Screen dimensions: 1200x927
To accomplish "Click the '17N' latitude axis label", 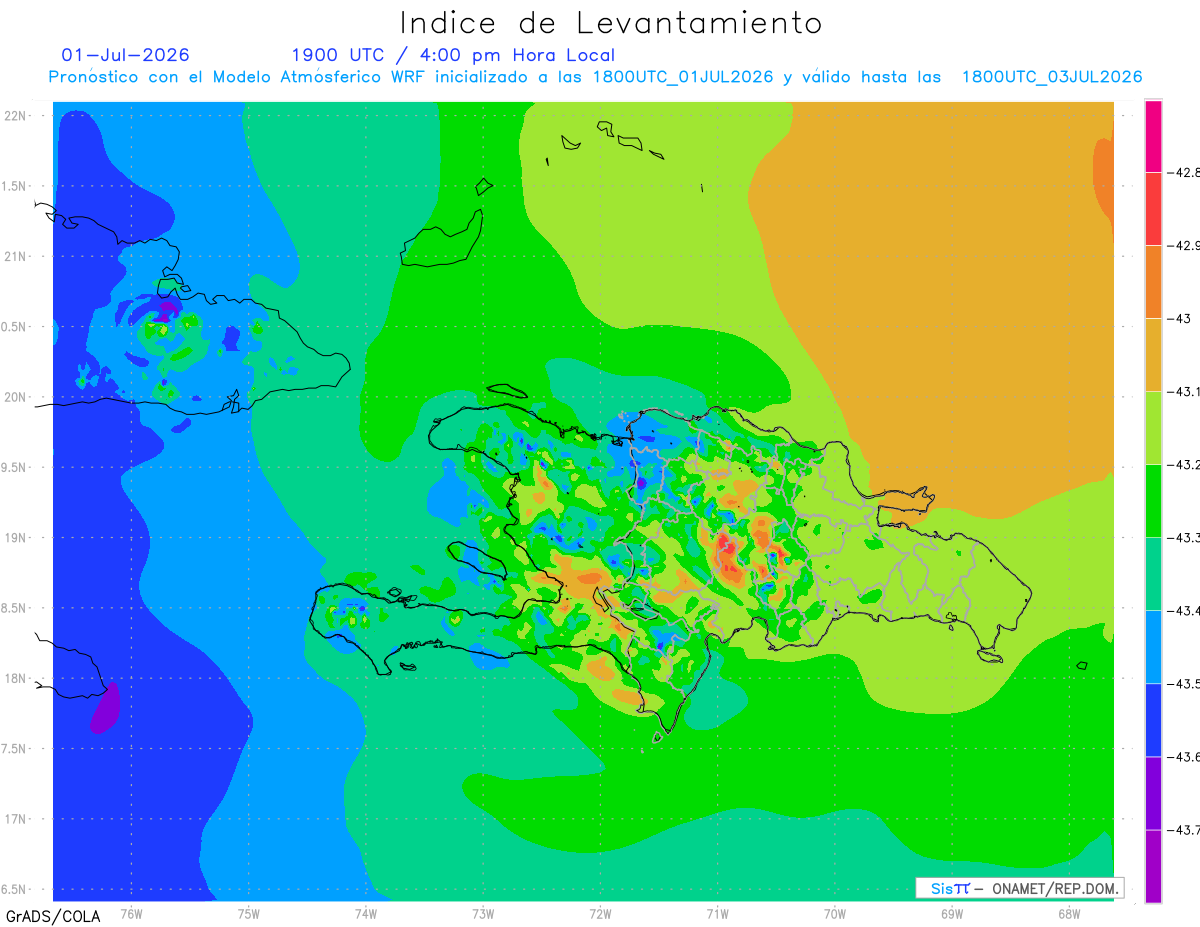I will pos(15,819).
